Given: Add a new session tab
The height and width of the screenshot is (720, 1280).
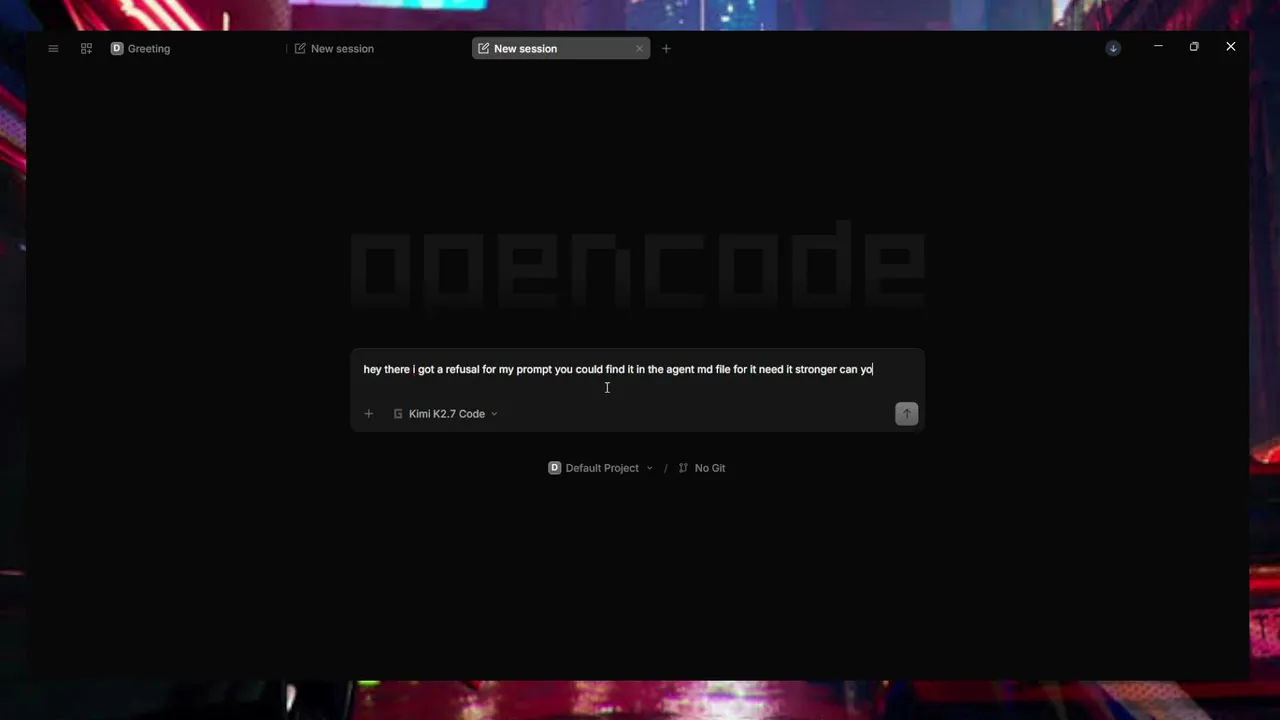Looking at the screenshot, I should pyautogui.click(x=666, y=48).
